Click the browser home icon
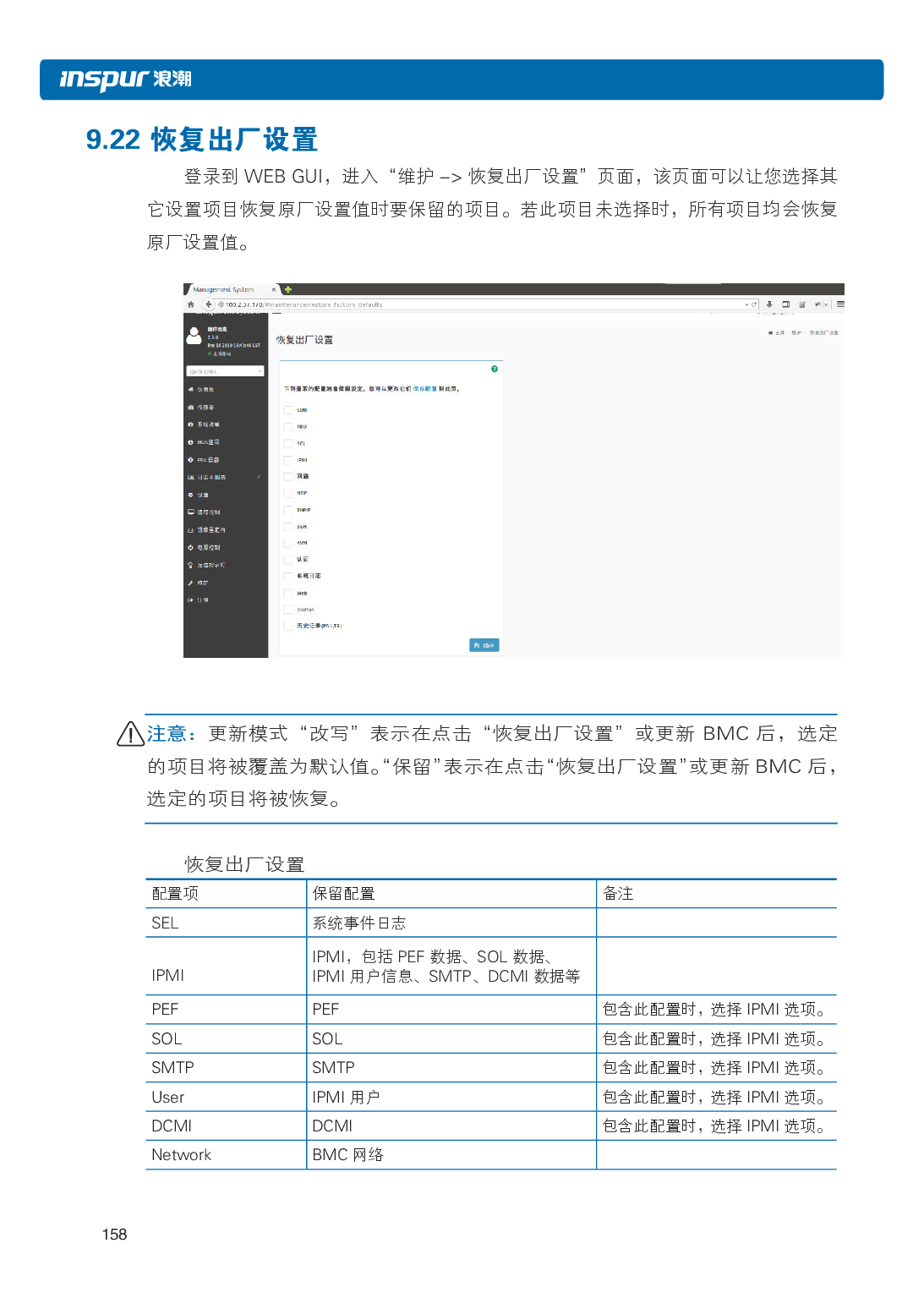This screenshot has height=1298, width=924. (191, 304)
